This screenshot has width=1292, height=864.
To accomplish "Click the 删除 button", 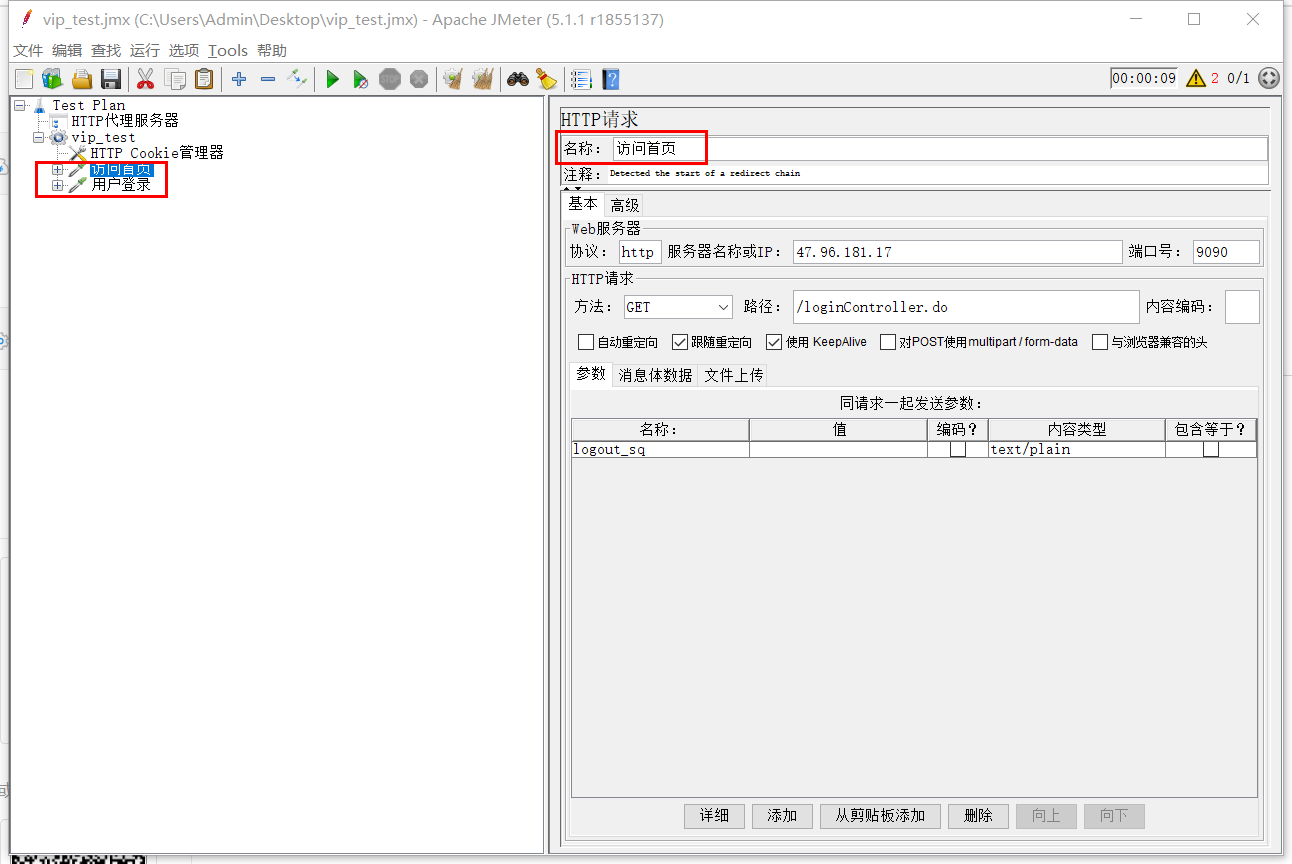I will click(x=978, y=816).
